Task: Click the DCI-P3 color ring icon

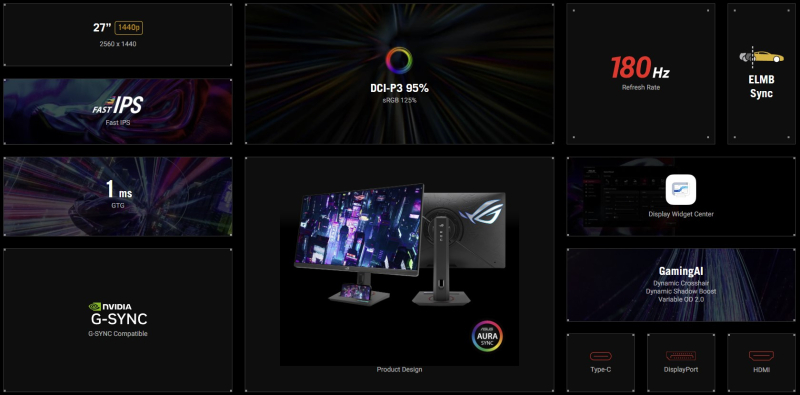Action: [399, 61]
